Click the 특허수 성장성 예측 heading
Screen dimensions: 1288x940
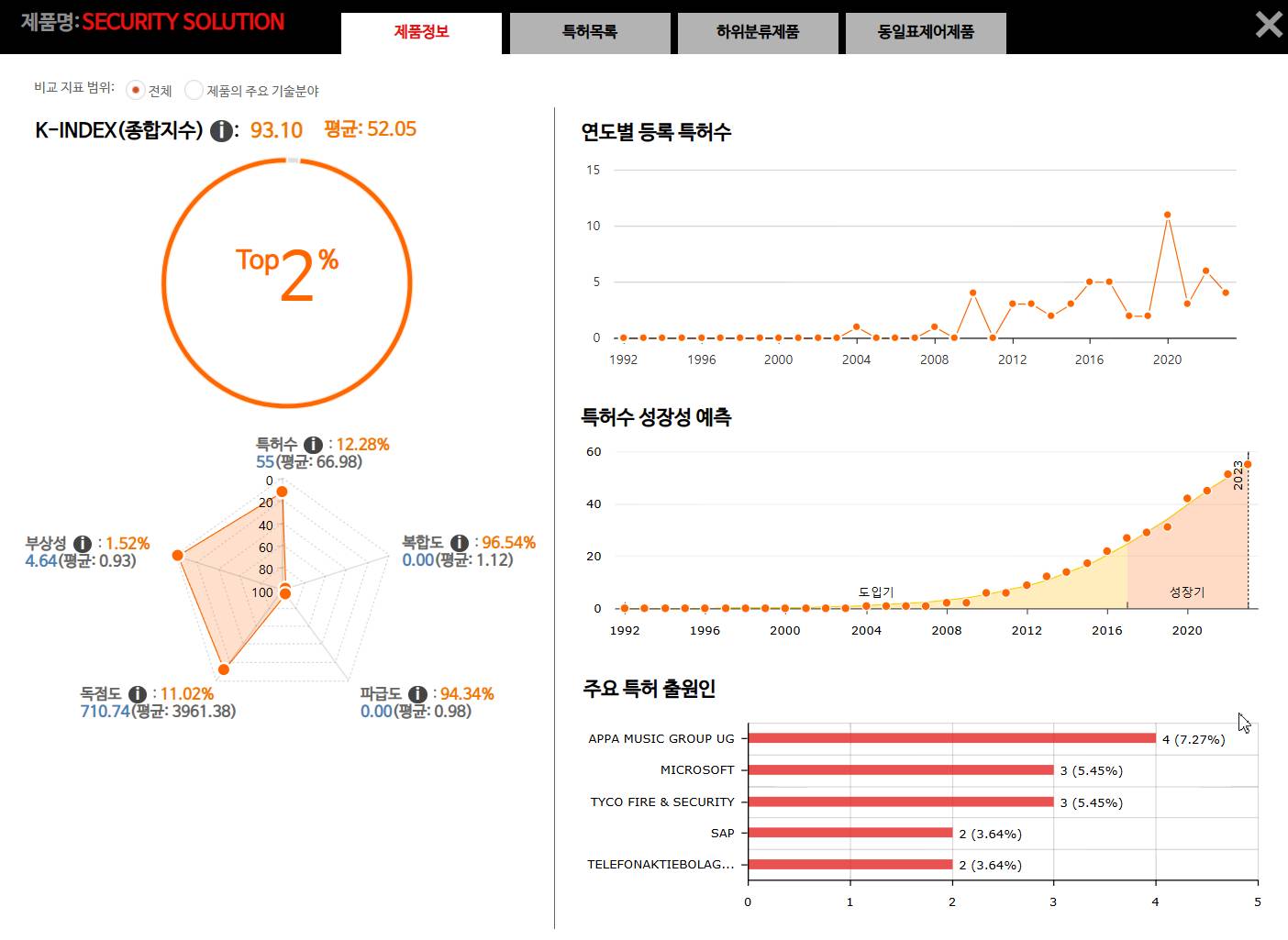point(656,417)
